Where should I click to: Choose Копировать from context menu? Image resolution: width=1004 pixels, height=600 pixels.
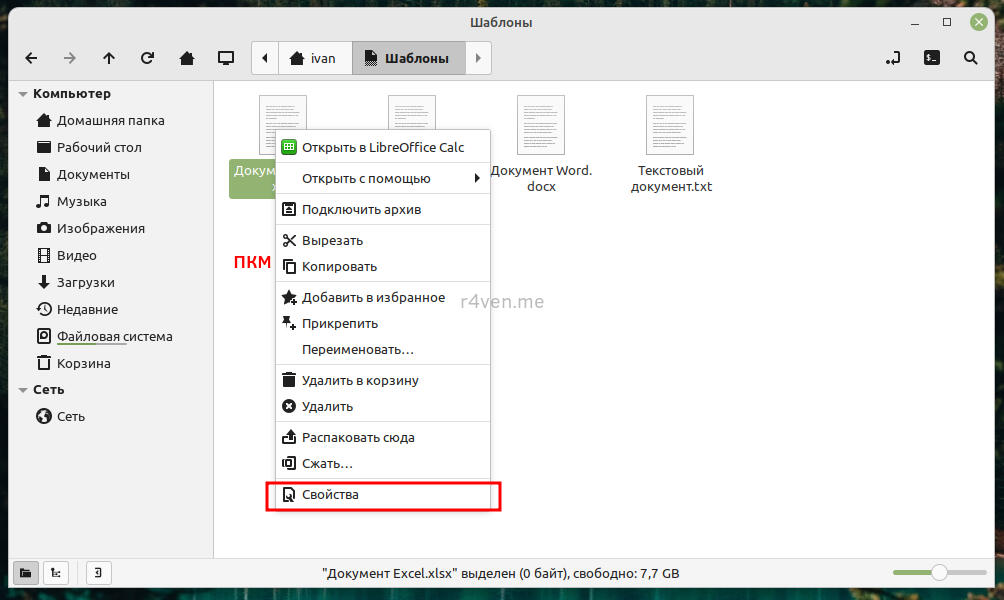[339, 267]
